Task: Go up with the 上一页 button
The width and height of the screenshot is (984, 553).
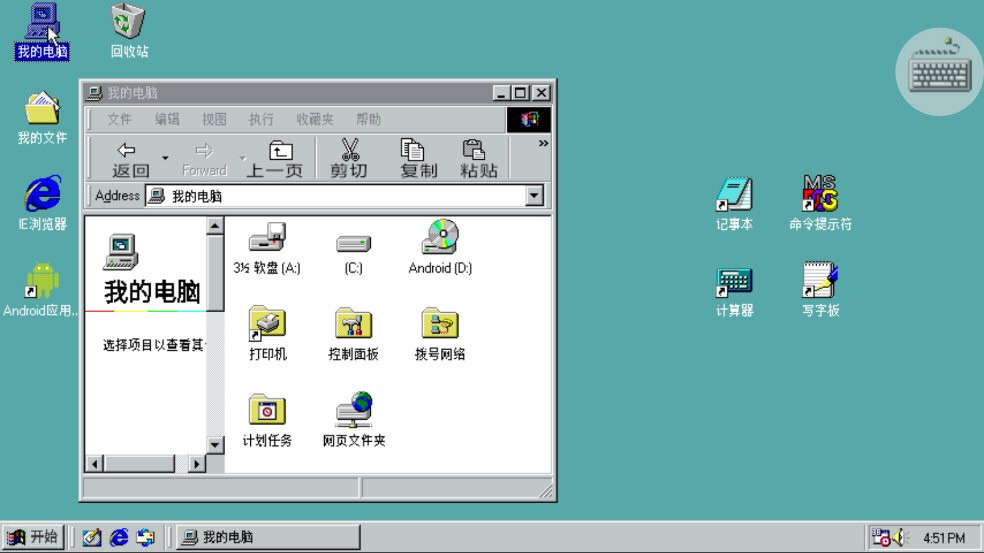Action: tap(275, 159)
